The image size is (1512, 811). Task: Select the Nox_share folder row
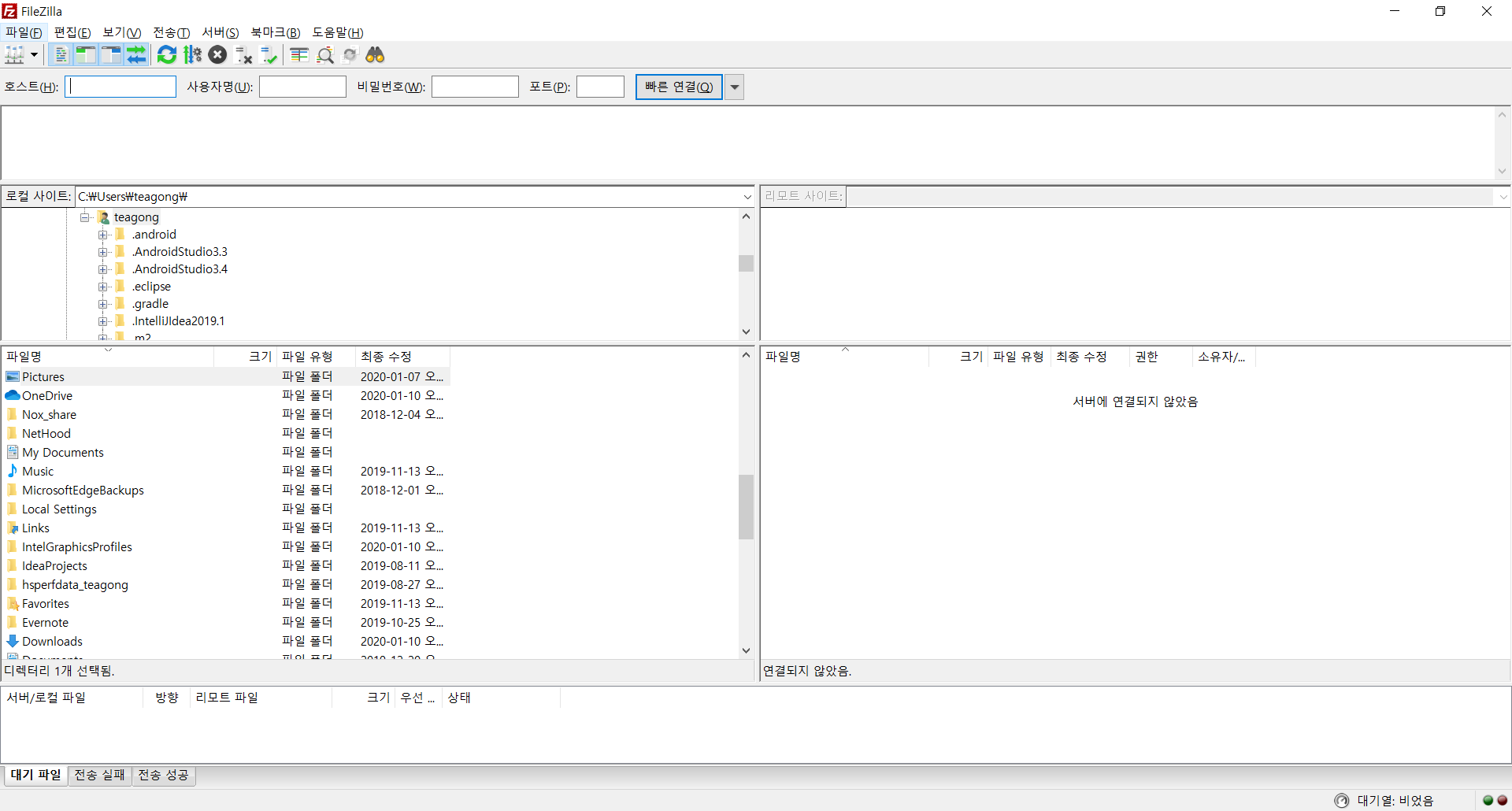pos(225,415)
